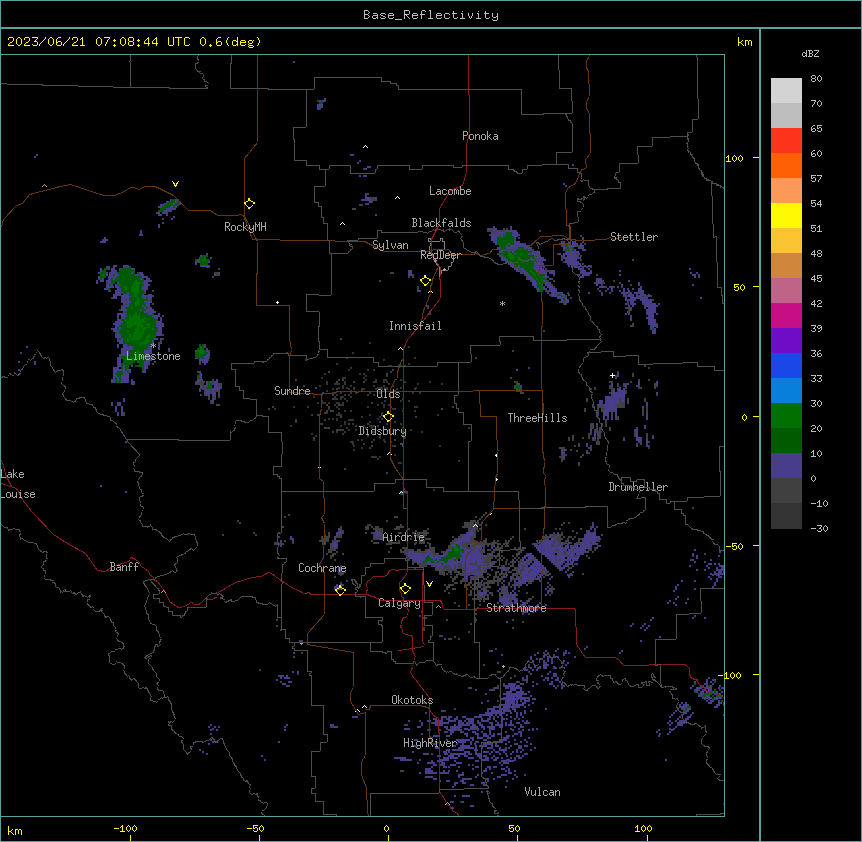Screen dimensions: 862x842
Task: Click the Olds label
Action: (388, 394)
